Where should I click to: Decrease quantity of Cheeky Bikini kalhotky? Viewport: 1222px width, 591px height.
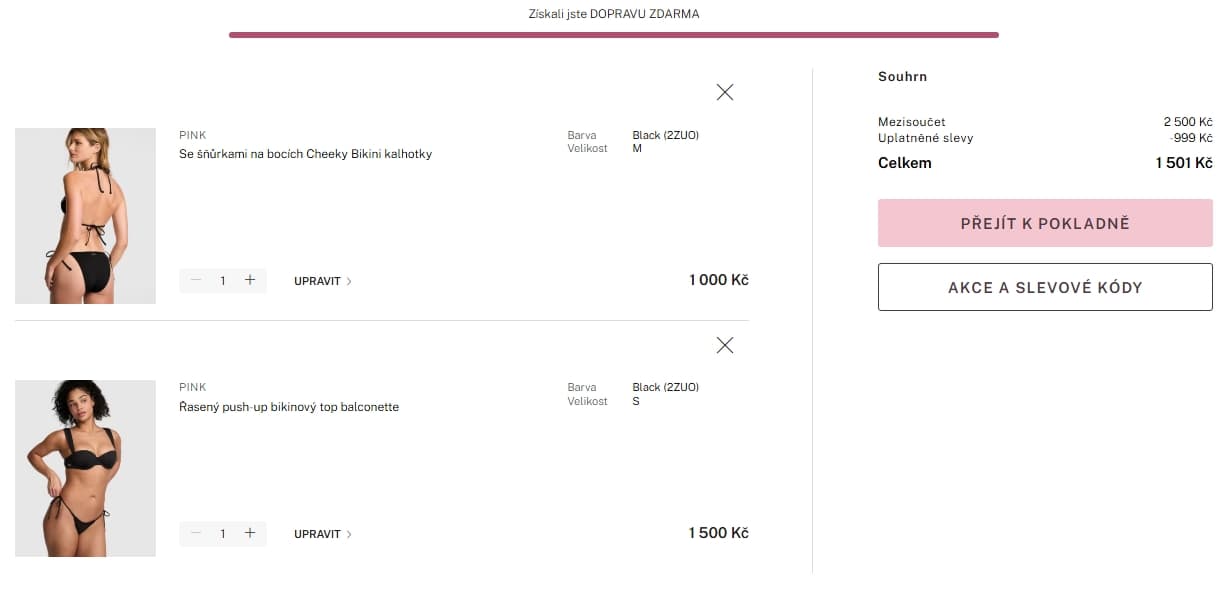[195, 280]
